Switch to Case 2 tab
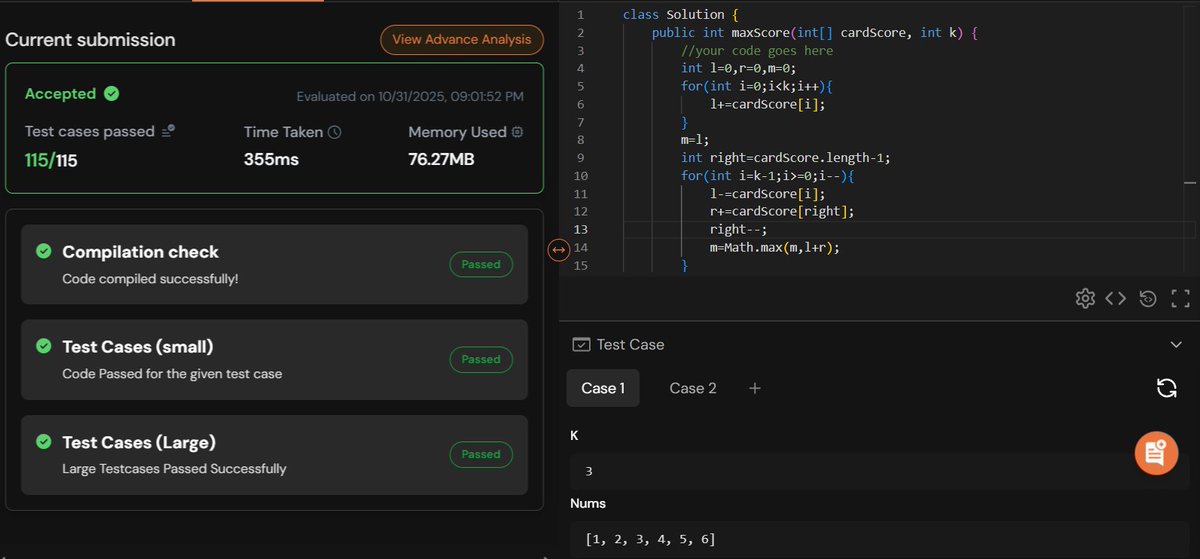This screenshot has width=1200, height=559. 693,388
